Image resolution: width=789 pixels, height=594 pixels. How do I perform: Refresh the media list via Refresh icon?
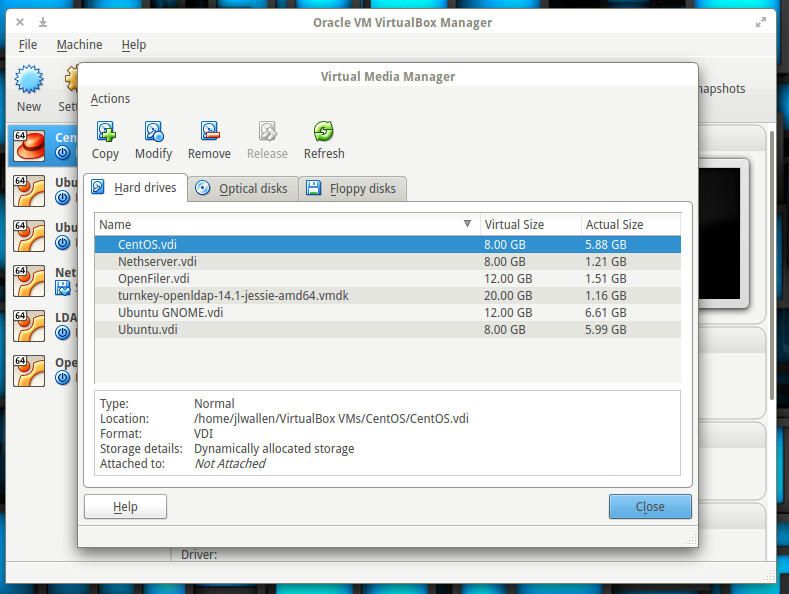point(324,131)
